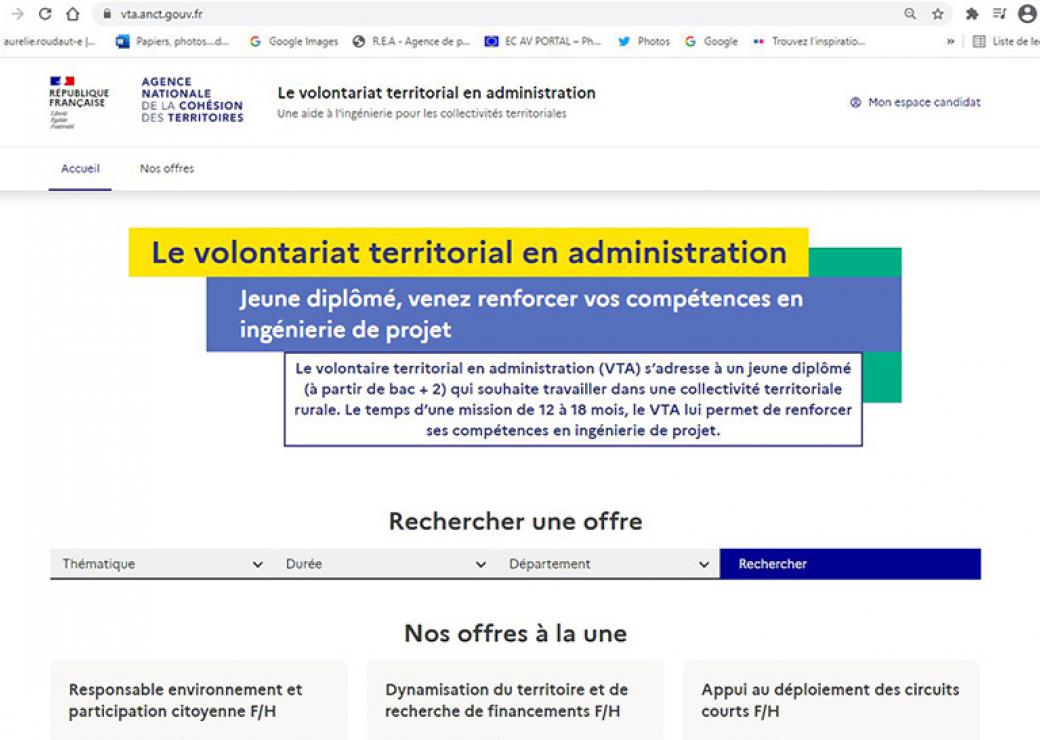
Task: Open the Google Images bookmark
Action: pos(294,41)
